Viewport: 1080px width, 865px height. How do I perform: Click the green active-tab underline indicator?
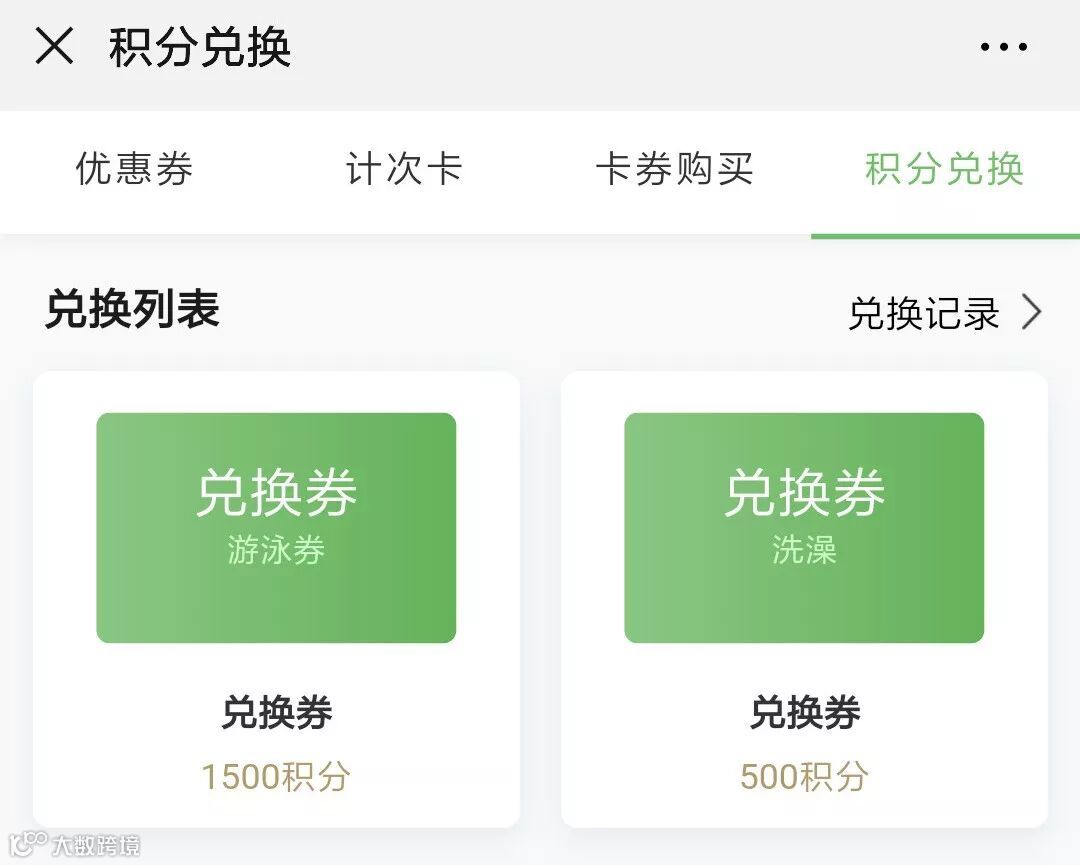[x=945, y=236]
